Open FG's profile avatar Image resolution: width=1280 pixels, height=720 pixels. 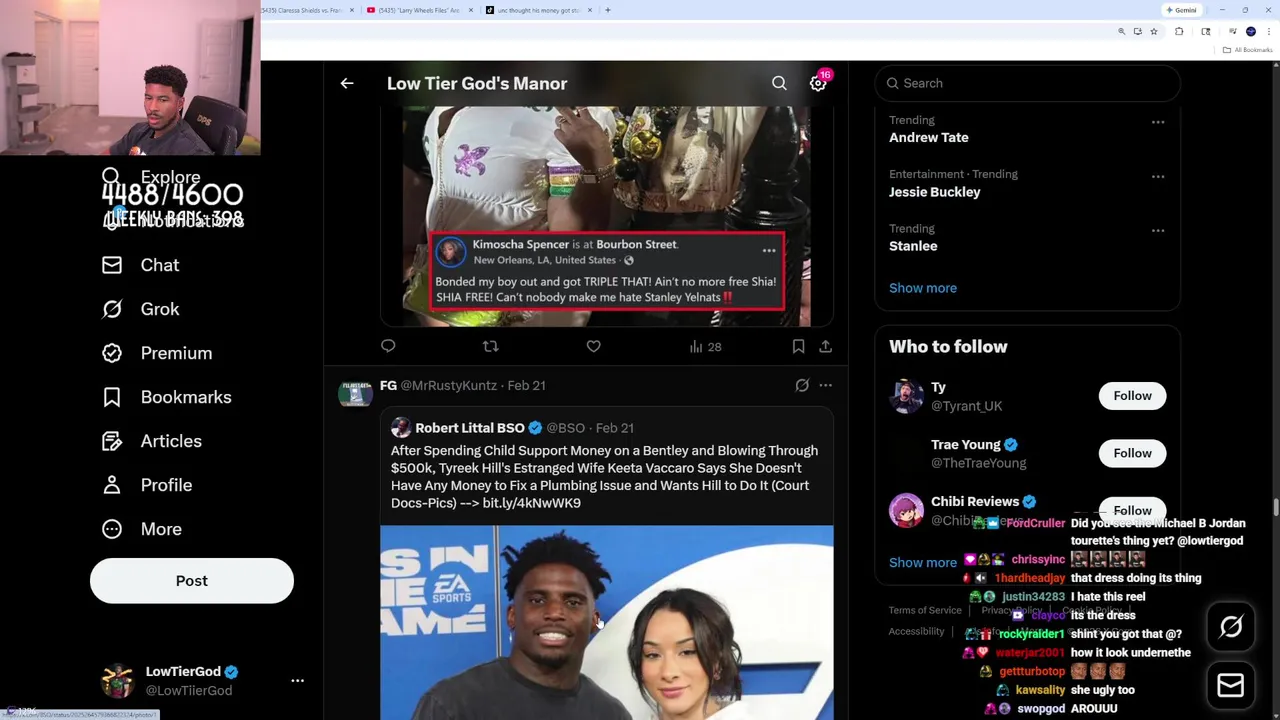pos(355,393)
